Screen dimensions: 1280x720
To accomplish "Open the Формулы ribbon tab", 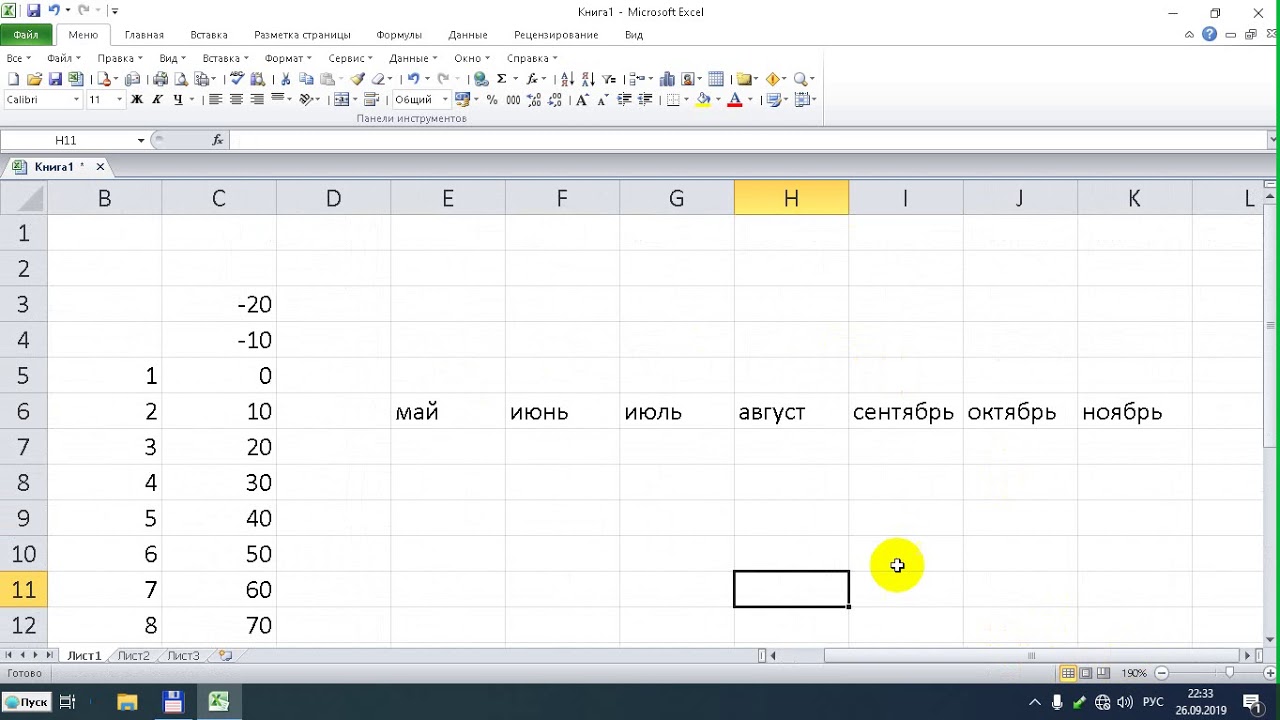I will (x=399, y=35).
